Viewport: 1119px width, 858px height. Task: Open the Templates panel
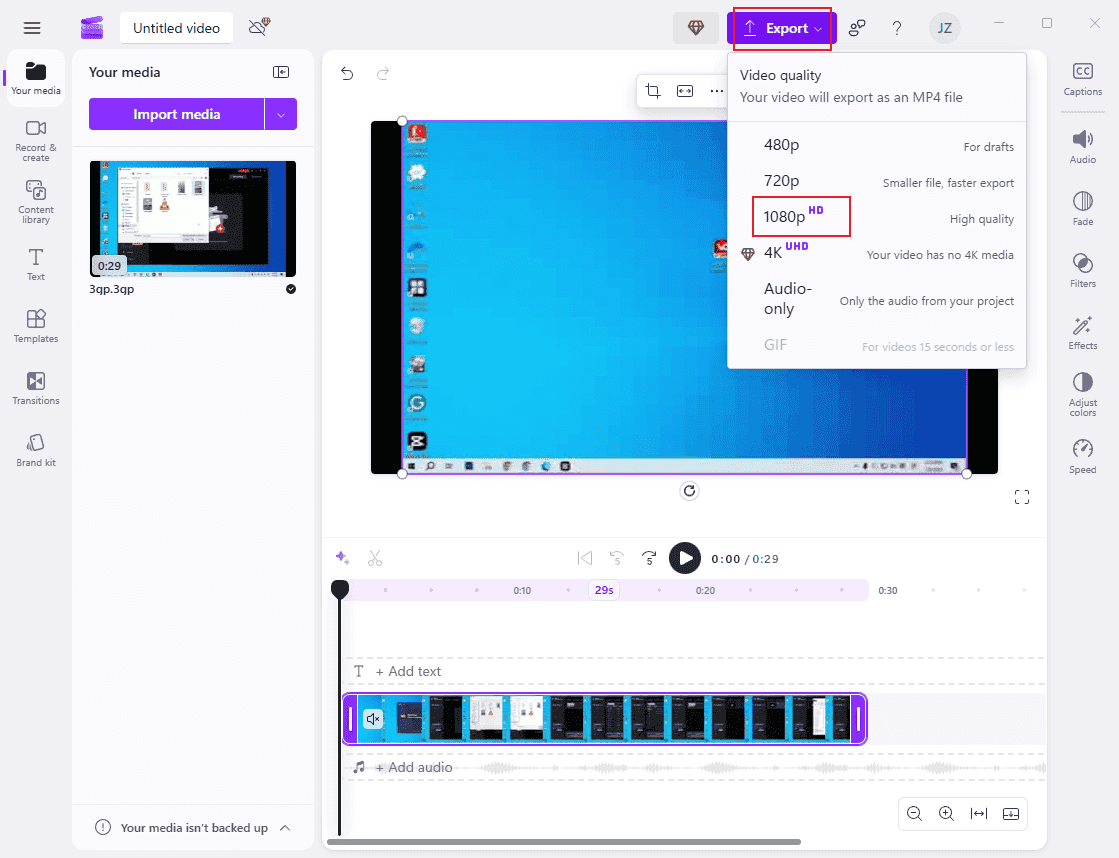(35, 328)
